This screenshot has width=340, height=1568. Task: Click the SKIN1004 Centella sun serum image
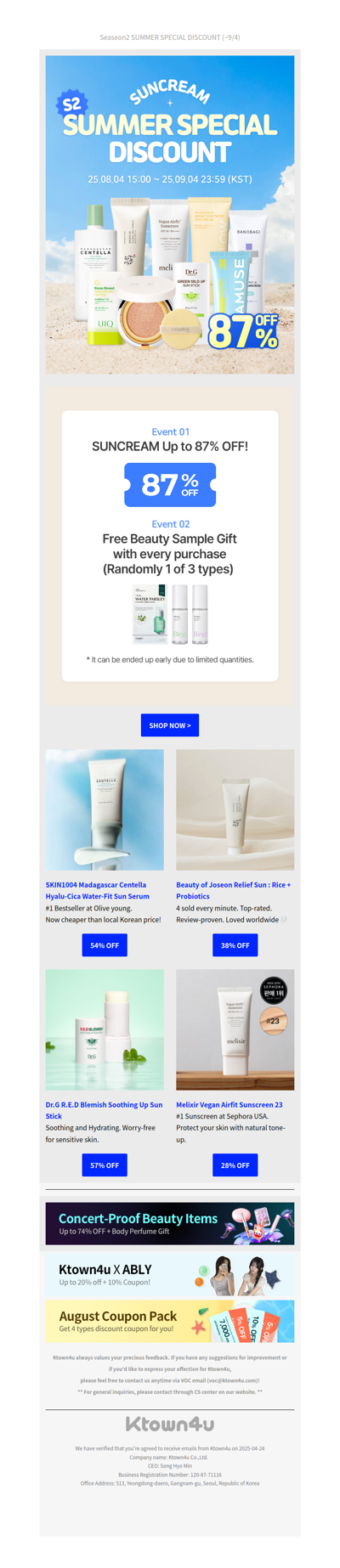click(x=105, y=809)
